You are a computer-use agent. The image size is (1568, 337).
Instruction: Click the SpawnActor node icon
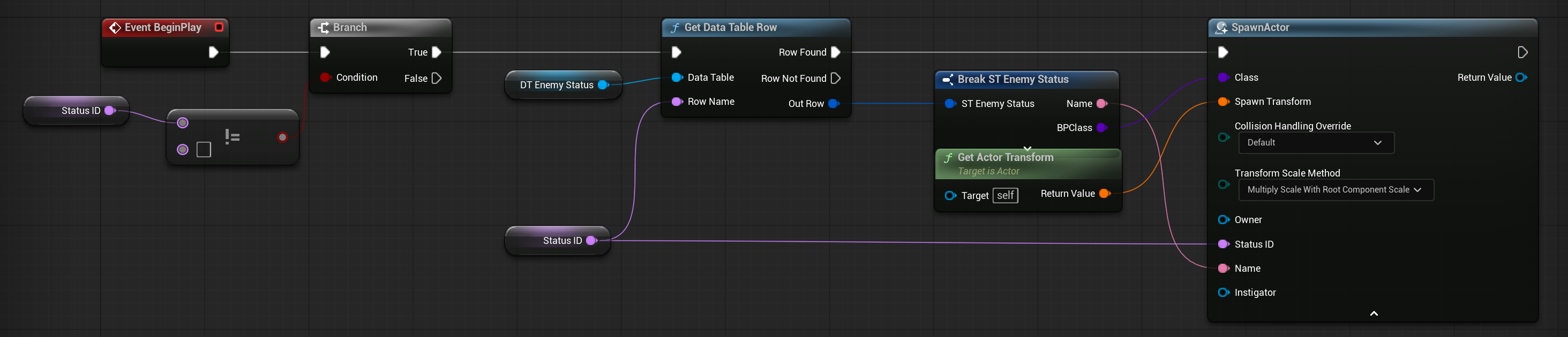click(1221, 27)
